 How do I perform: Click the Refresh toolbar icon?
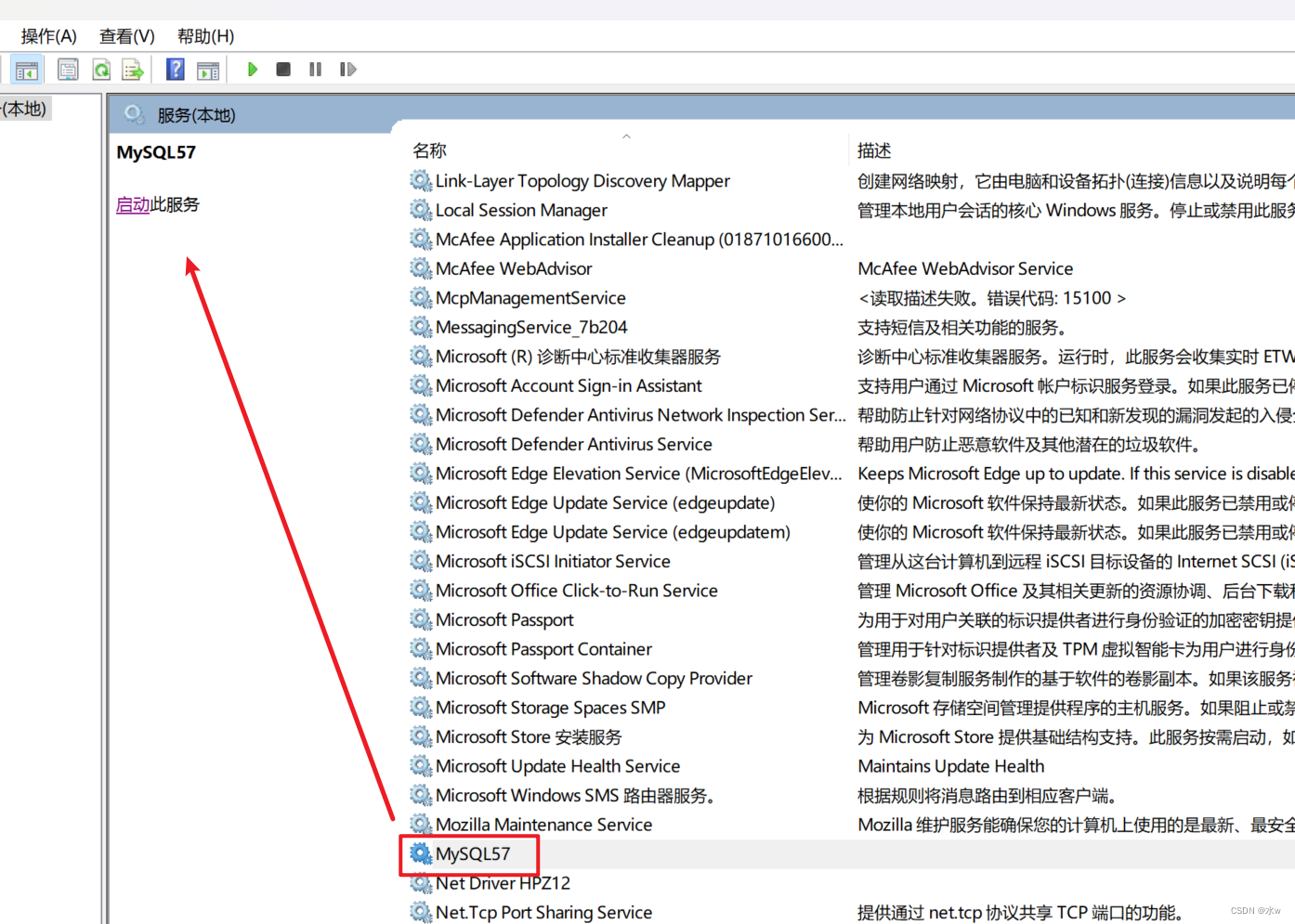click(x=101, y=70)
